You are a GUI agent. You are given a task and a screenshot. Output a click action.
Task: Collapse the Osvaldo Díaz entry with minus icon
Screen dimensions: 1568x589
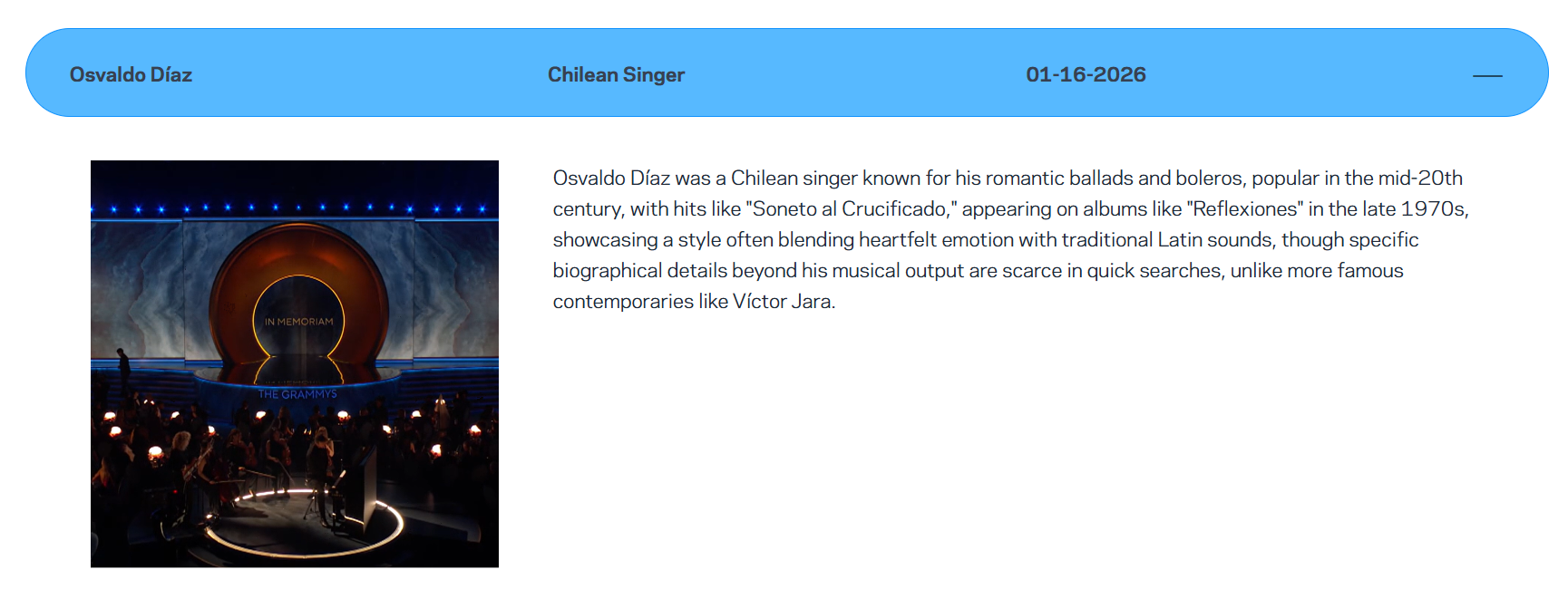point(1487,75)
